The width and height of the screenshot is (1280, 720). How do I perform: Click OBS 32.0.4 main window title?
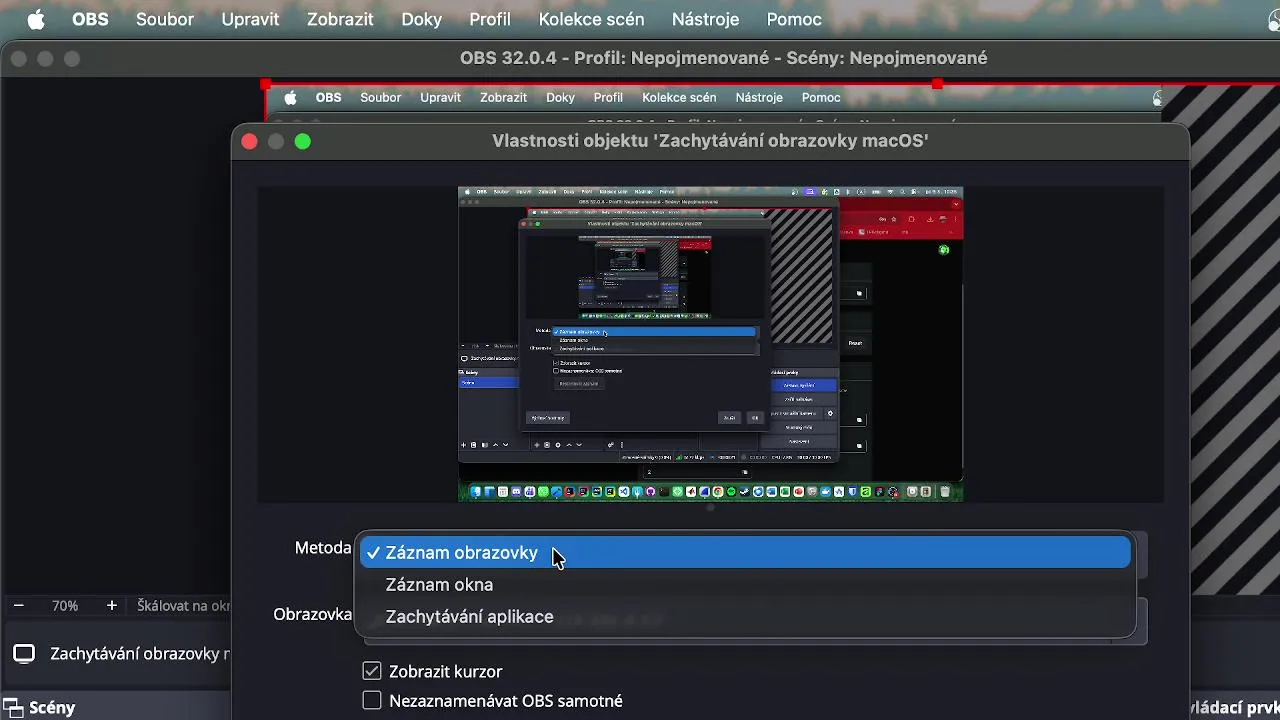click(724, 58)
